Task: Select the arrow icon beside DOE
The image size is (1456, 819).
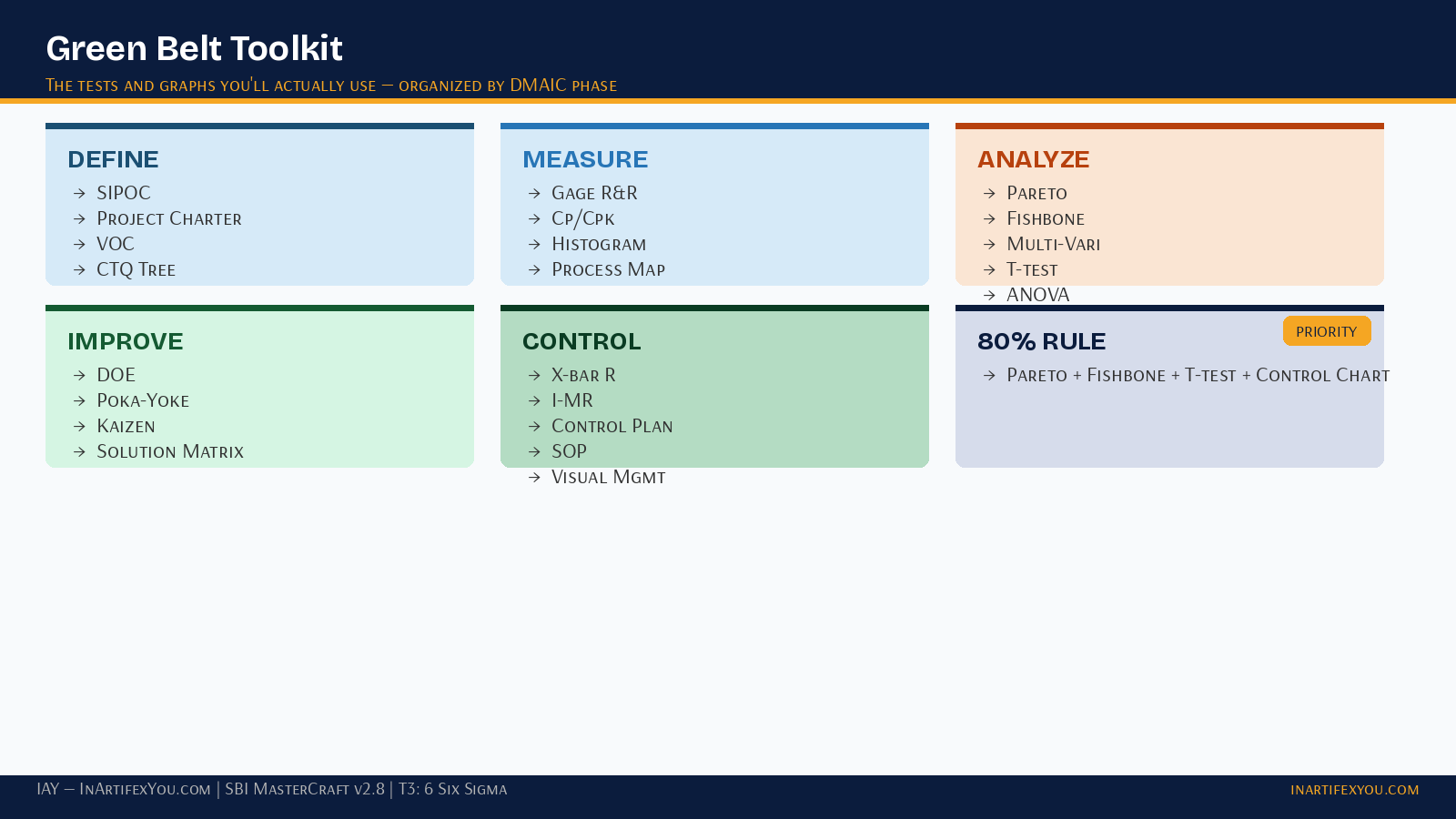Action: tap(79, 375)
